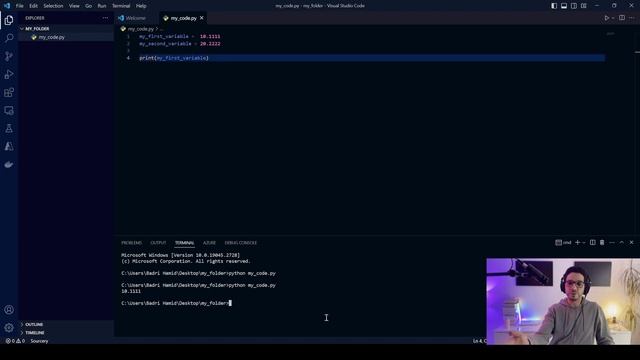Open terminal panel Views and More Actions
Image resolution: width=640 pixels, height=360 pixels.
(x=612, y=242)
